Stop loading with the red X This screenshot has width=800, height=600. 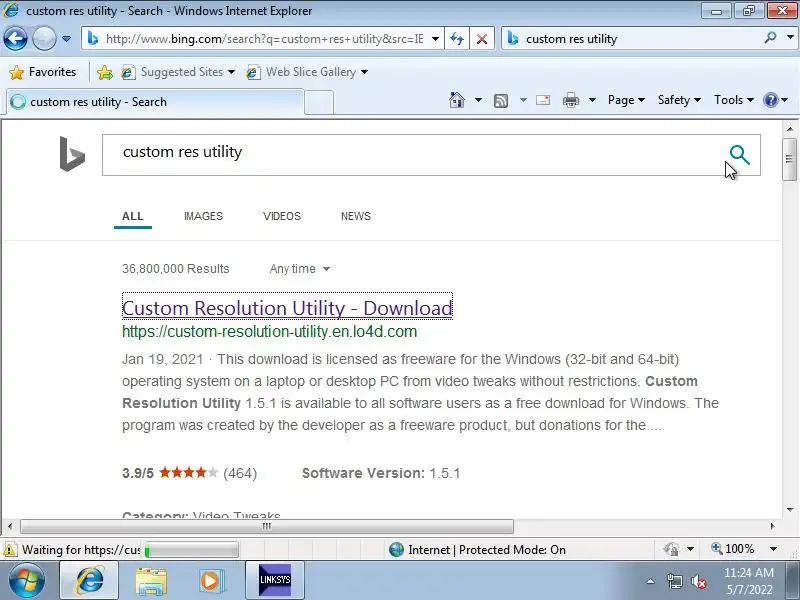pyautogui.click(x=482, y=39)
